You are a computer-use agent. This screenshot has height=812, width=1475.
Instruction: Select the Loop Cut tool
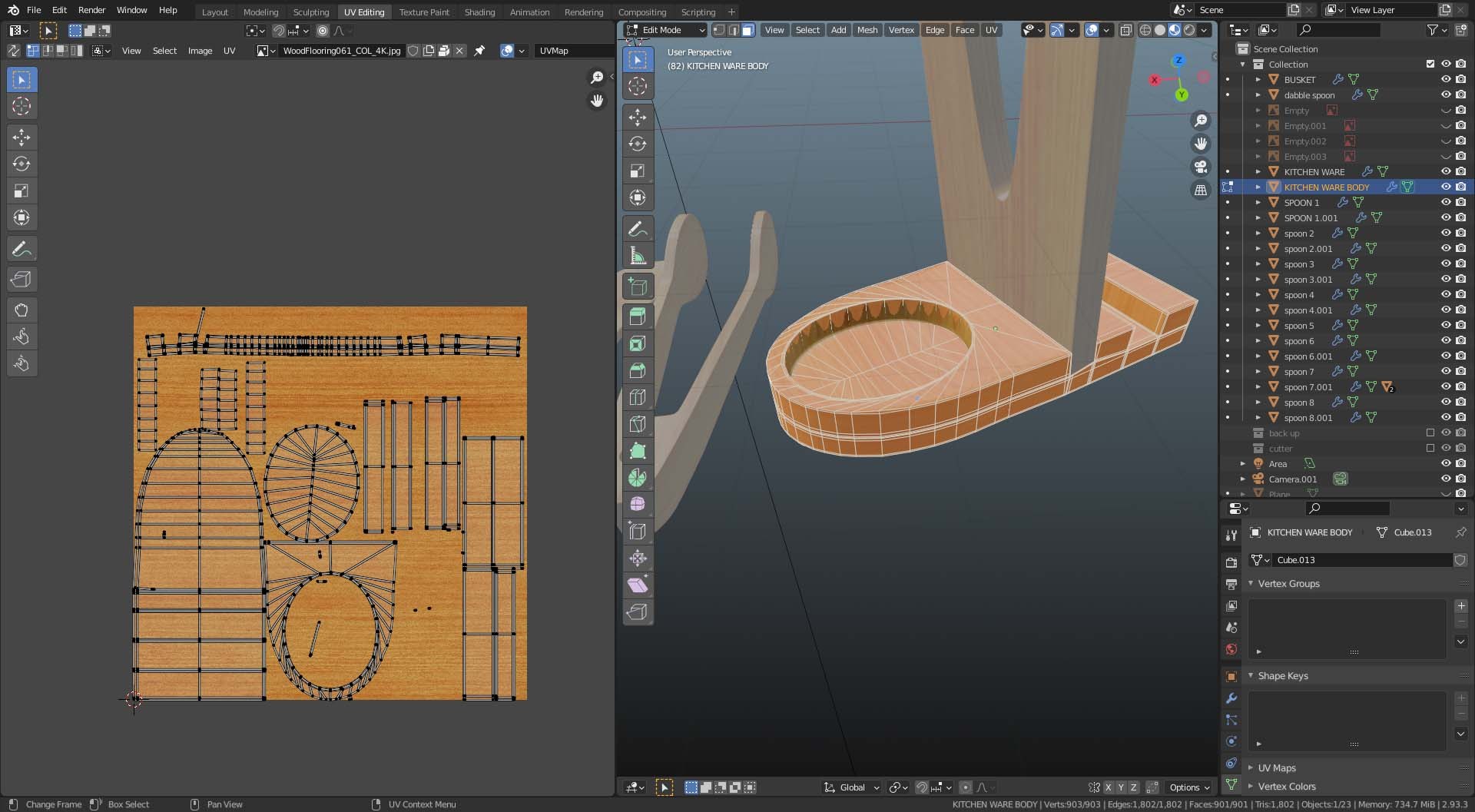638,397
